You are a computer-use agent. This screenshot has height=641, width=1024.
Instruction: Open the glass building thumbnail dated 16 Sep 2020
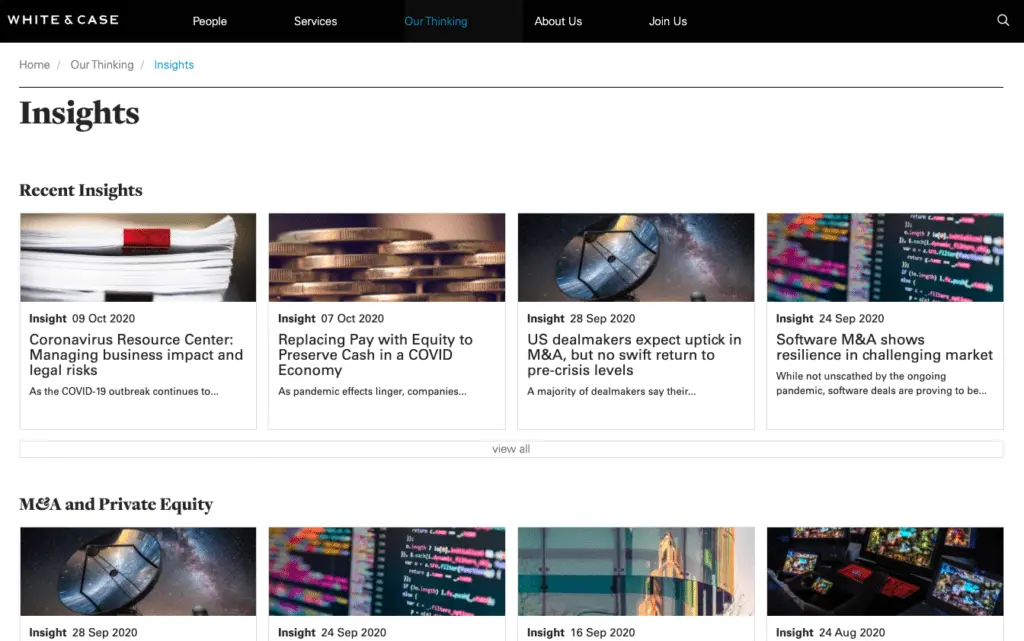(x=636, y=571)
